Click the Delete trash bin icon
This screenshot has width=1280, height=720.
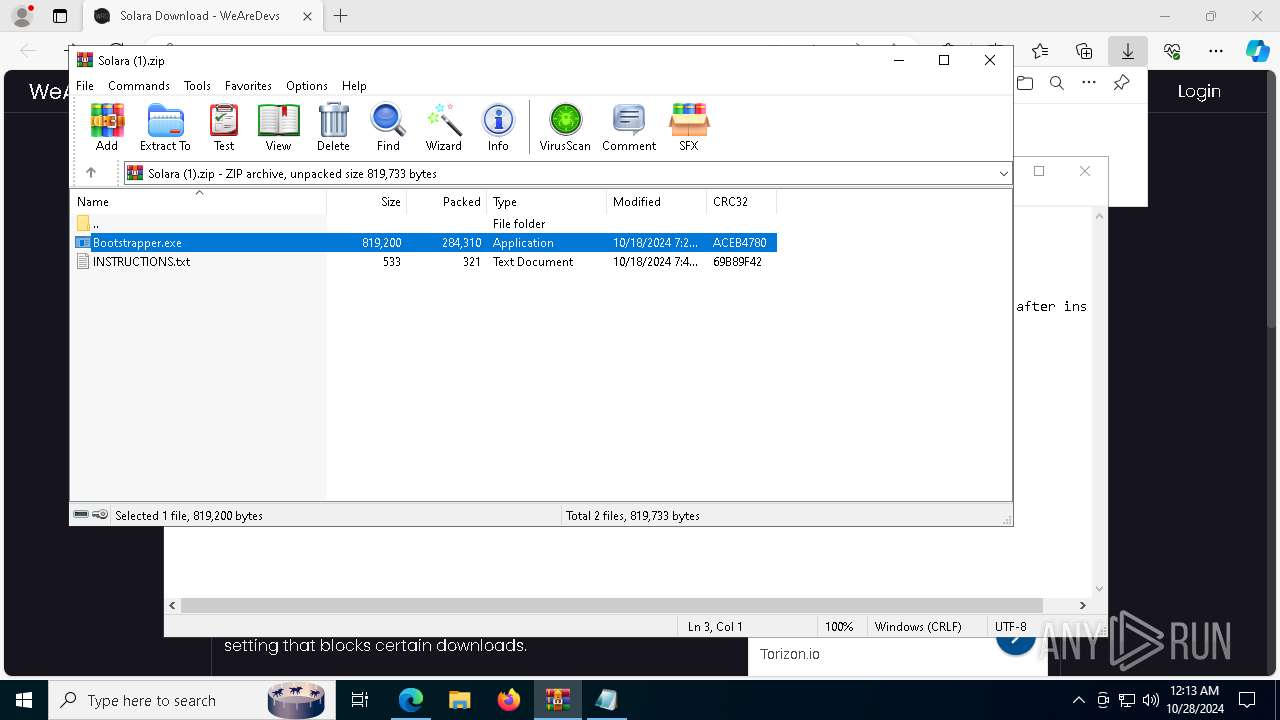333,127
